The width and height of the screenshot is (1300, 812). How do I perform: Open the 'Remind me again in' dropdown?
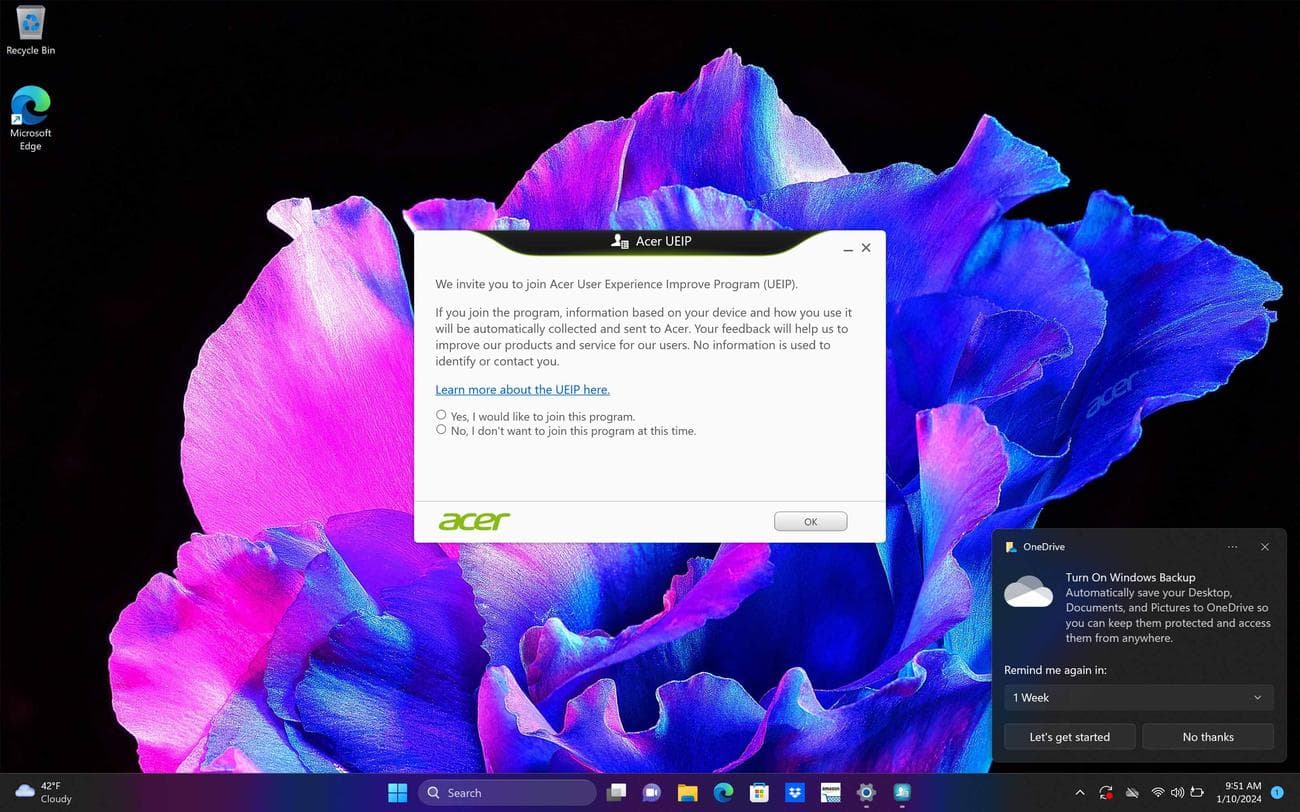[x=1138, y=697]
